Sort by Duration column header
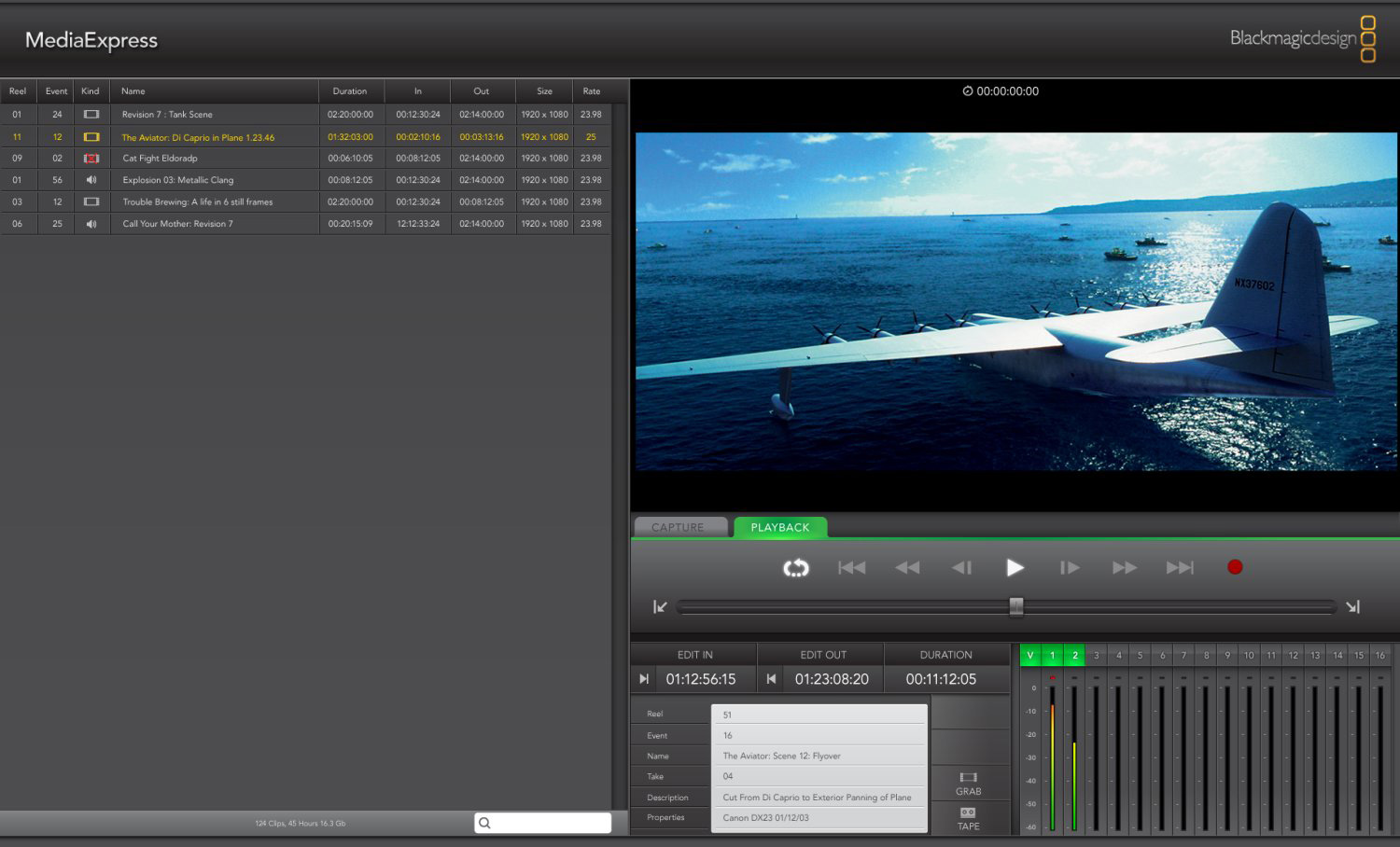 pyautogui.click(x=350, y=91)
